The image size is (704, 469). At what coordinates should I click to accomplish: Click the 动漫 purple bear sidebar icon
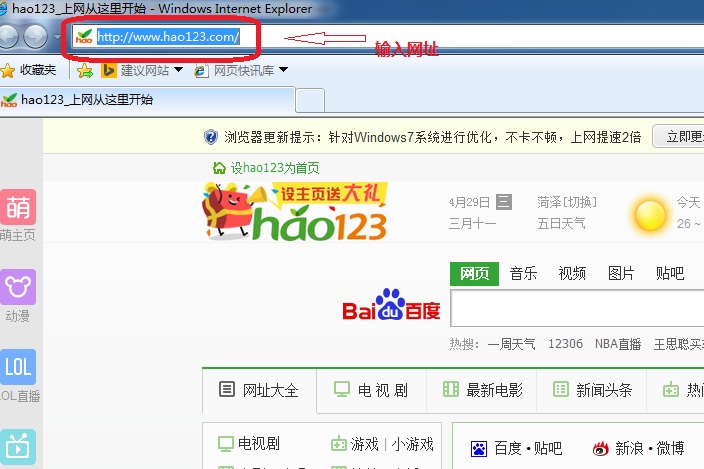tap(18, 287)
